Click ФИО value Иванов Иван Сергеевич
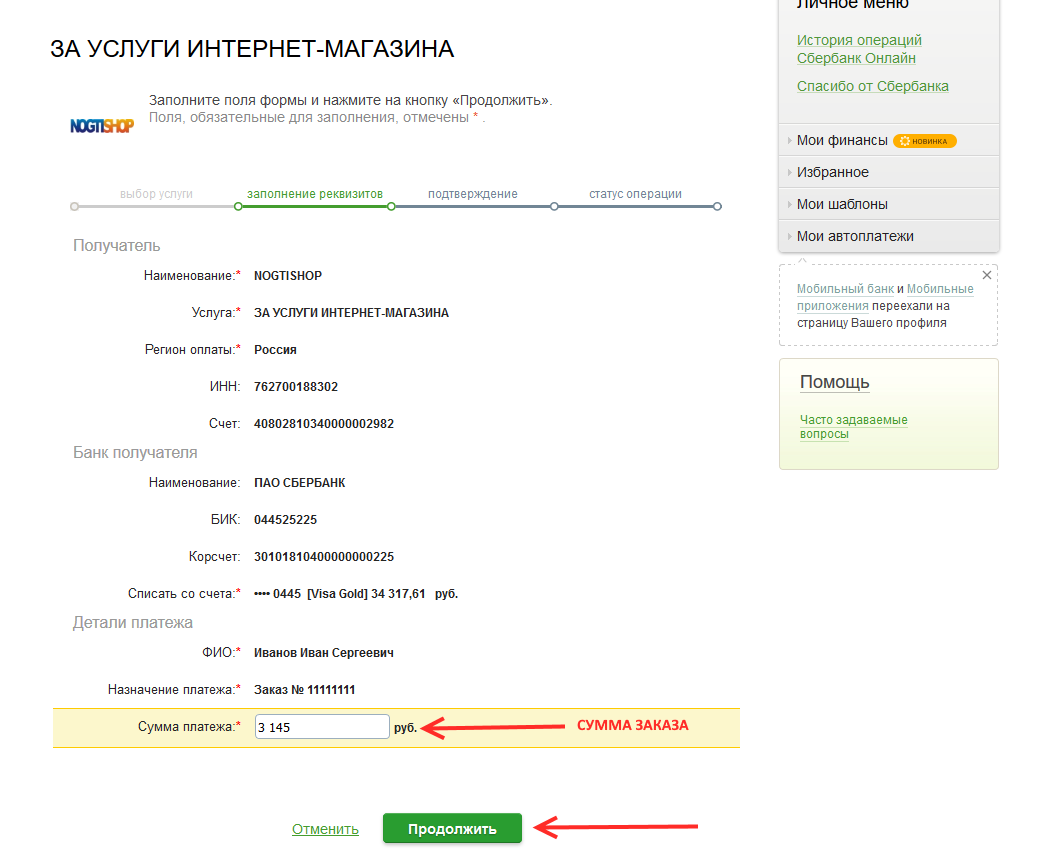Image resolution: width=1044 pixels, height=861 pixels. pyautogui.click(x=324, y=653)
